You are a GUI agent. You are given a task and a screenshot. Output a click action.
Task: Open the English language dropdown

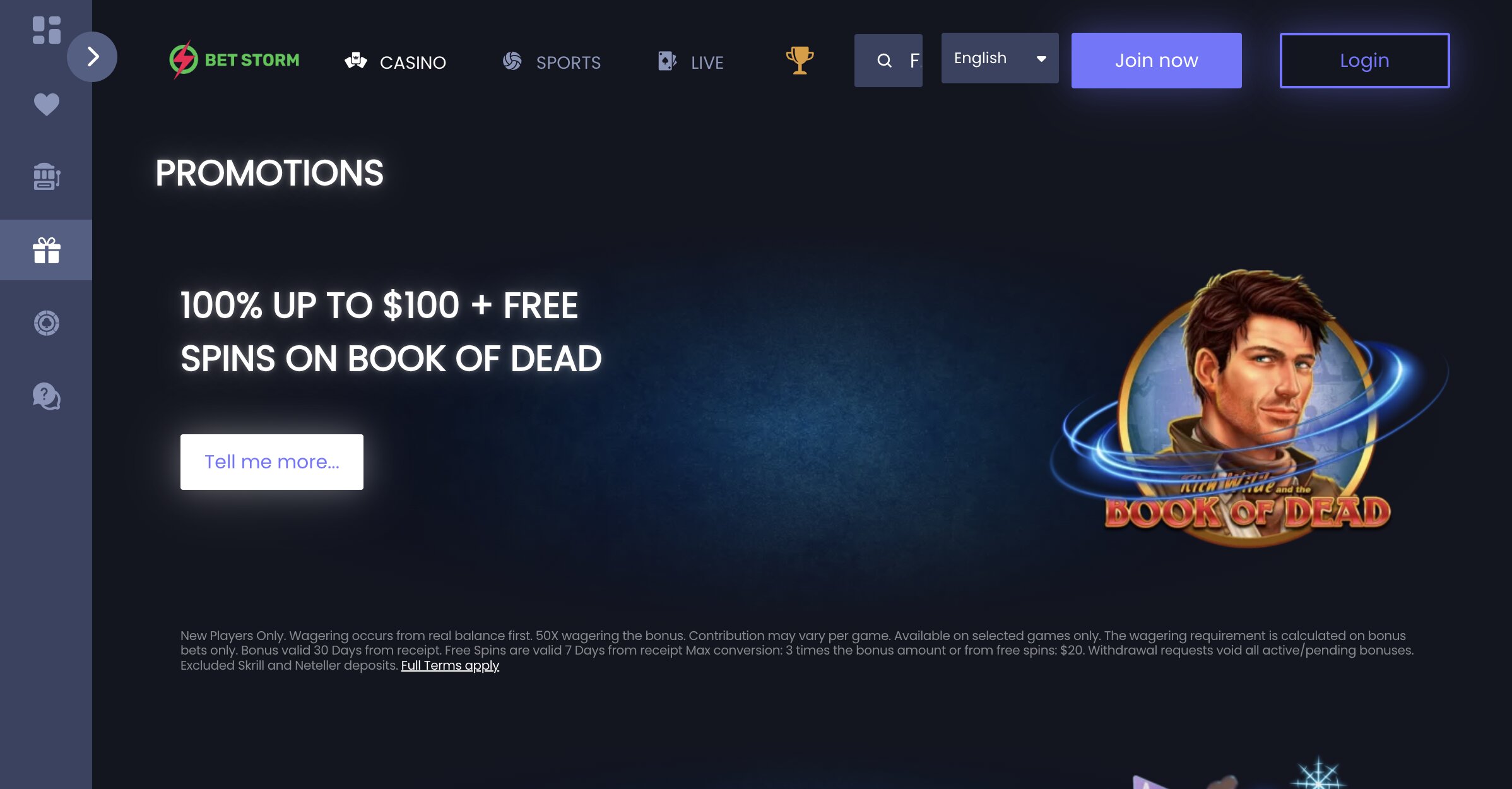coord(1000,58)
